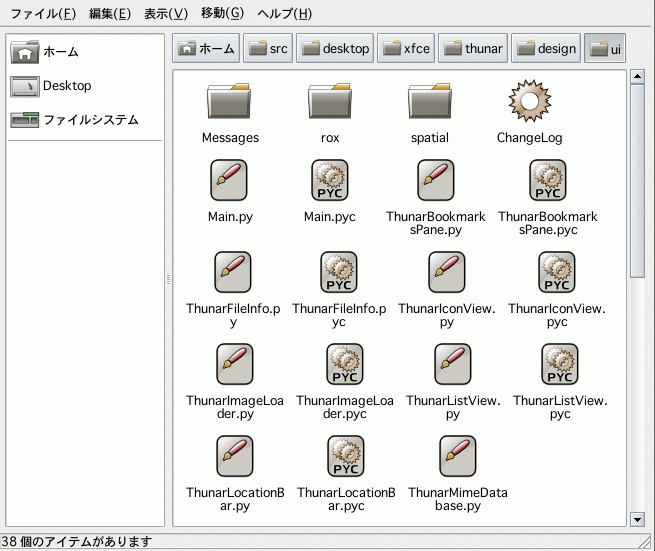Open the ファイル(F) menu

tap(42, 14)
